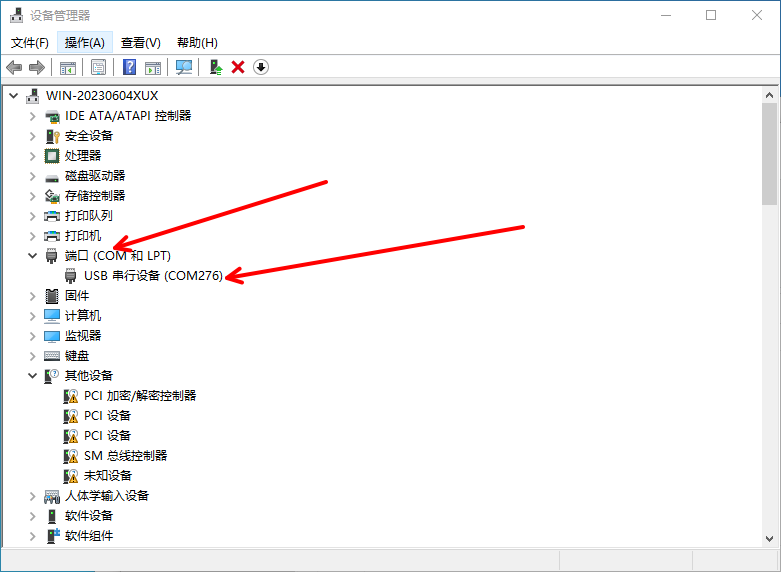Click the Forward arrow toolbar icon
This screenshot has height=572, width=781.
click(37, 67)
